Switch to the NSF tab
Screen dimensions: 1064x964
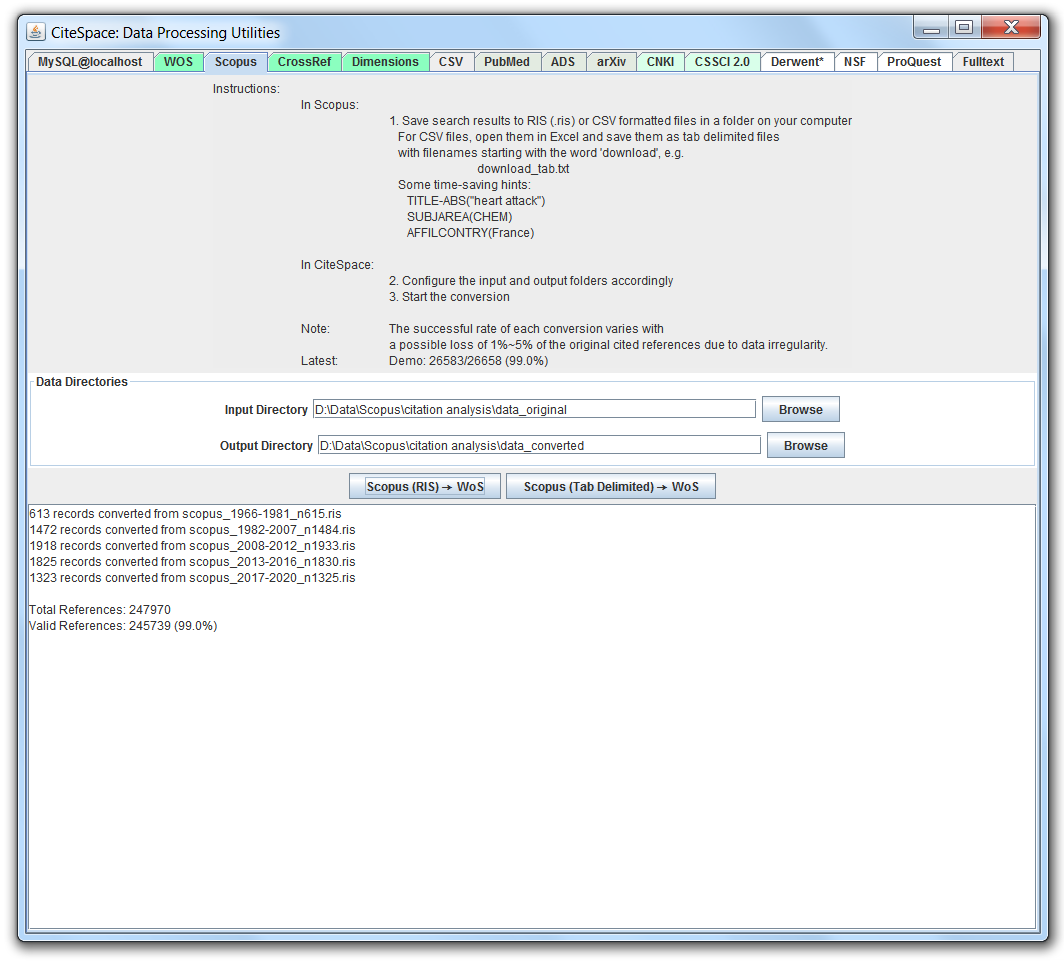tap(855, 62)
